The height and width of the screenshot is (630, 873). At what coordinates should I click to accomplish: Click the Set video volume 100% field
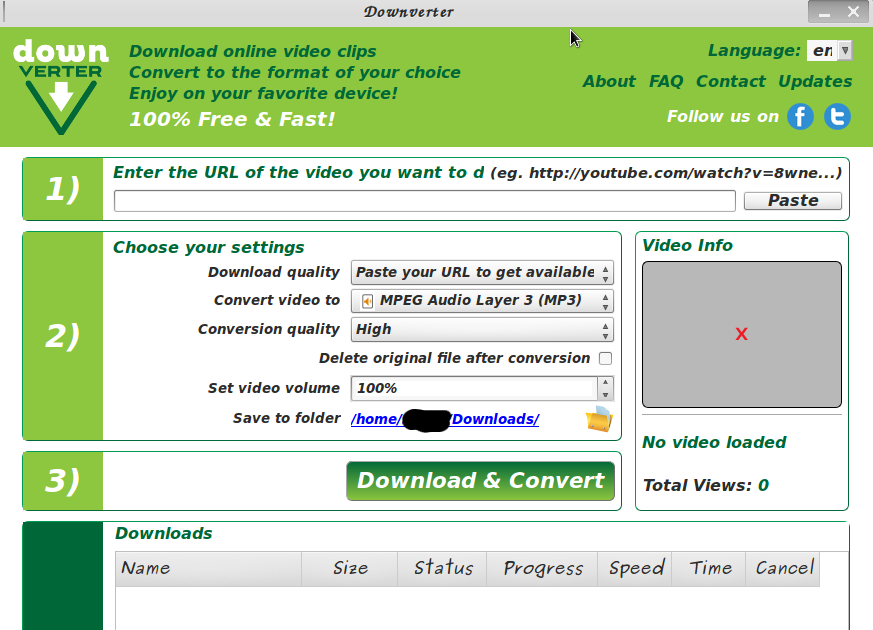point(474,388)
